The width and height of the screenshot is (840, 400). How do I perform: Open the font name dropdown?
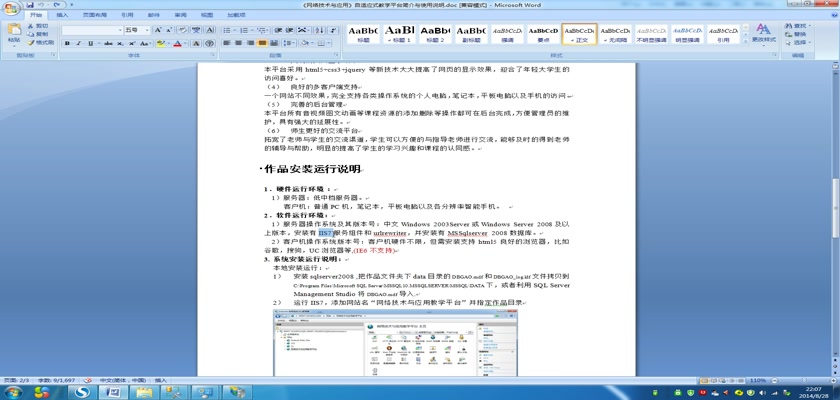pos(119,31)
